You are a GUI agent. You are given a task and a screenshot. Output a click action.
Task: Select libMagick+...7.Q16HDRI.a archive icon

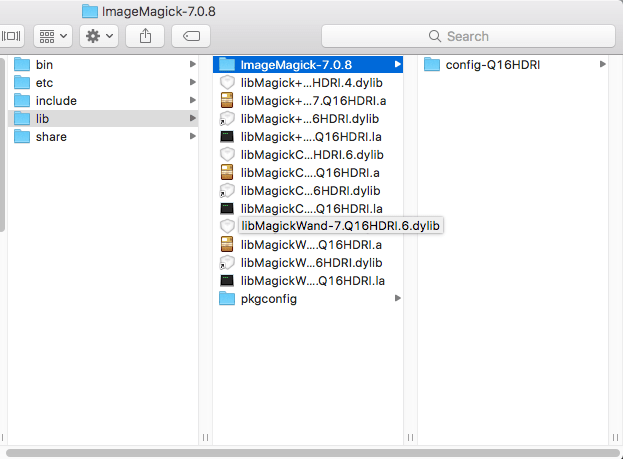coord(227,101)
